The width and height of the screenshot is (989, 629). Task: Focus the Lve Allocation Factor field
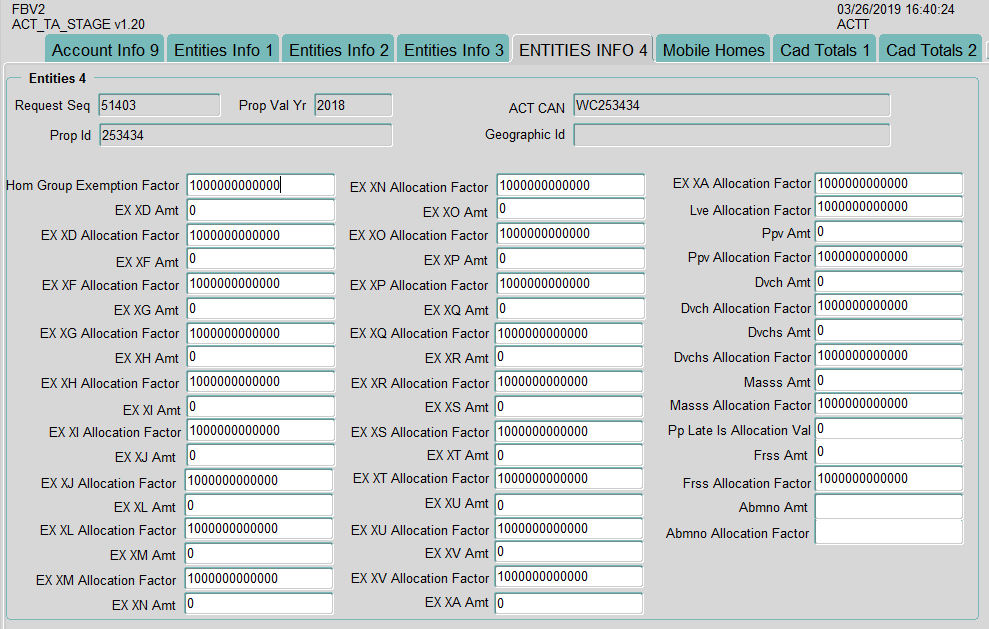click(x=888, y=207)
